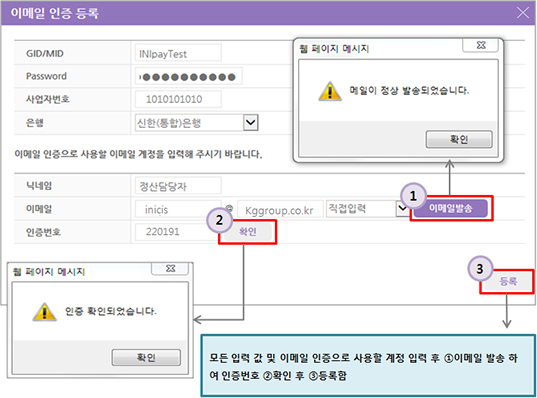This screenshot has height=398, width=537.
Task: Click the 이메일 인증 등록 title text
Action: (x=55, y=13)
